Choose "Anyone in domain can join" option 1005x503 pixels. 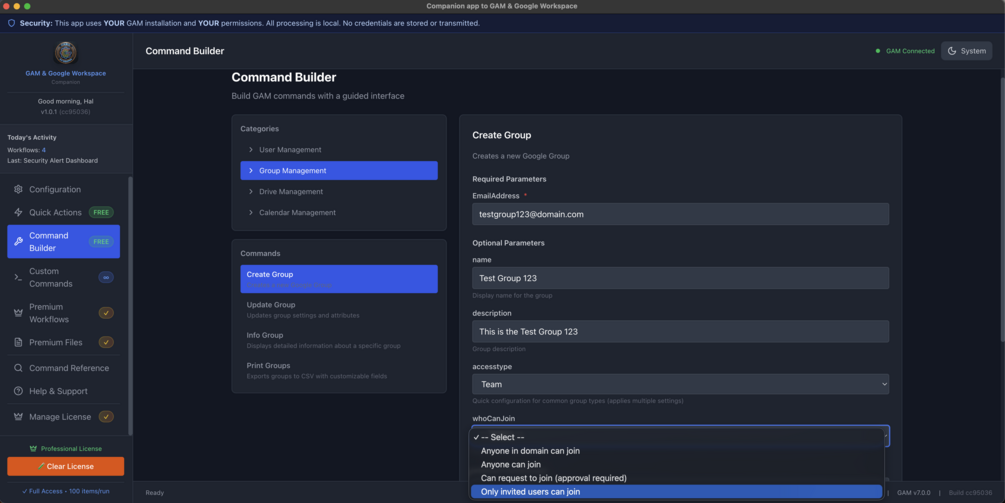pos(530,451)
